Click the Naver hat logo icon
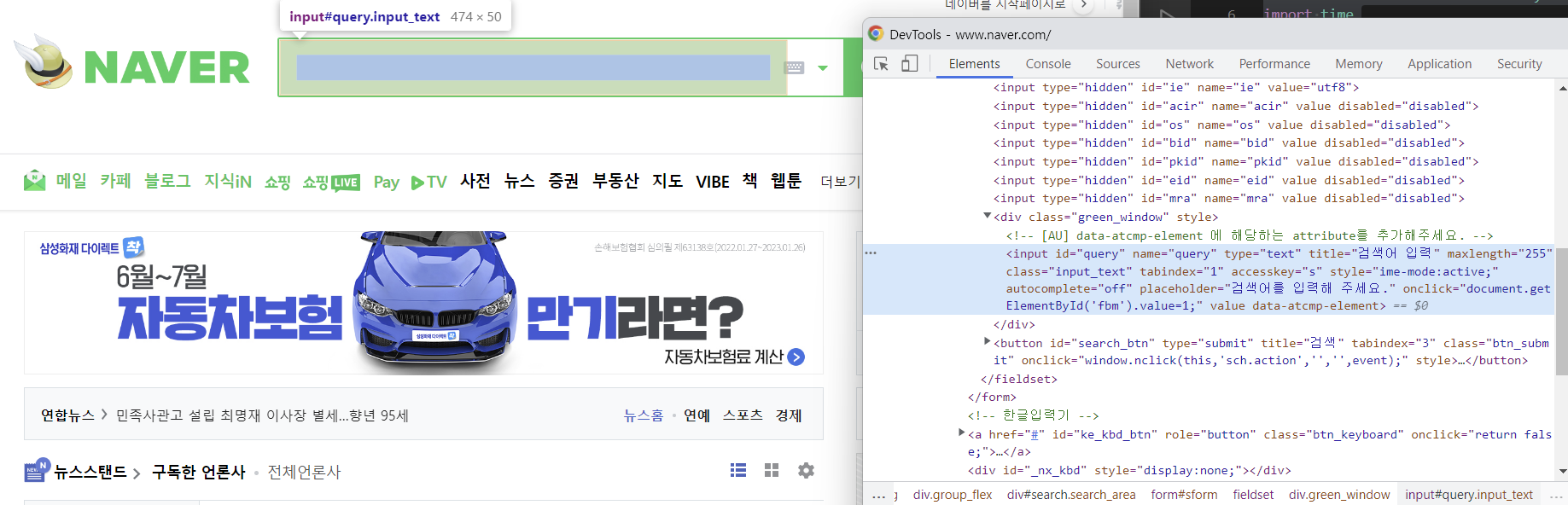Viewport: 1568px width, 505px height. tap(44, 62)
